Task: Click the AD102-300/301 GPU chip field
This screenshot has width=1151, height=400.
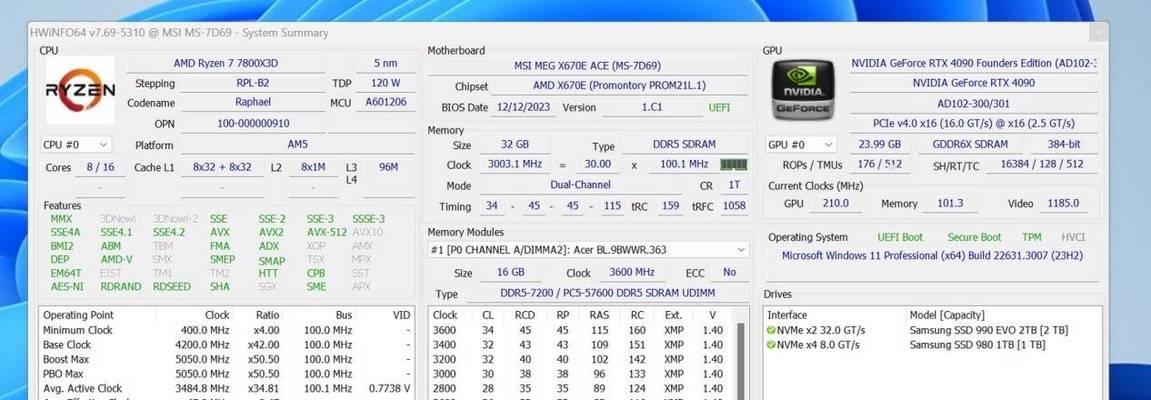Action: tap(974, 103)
